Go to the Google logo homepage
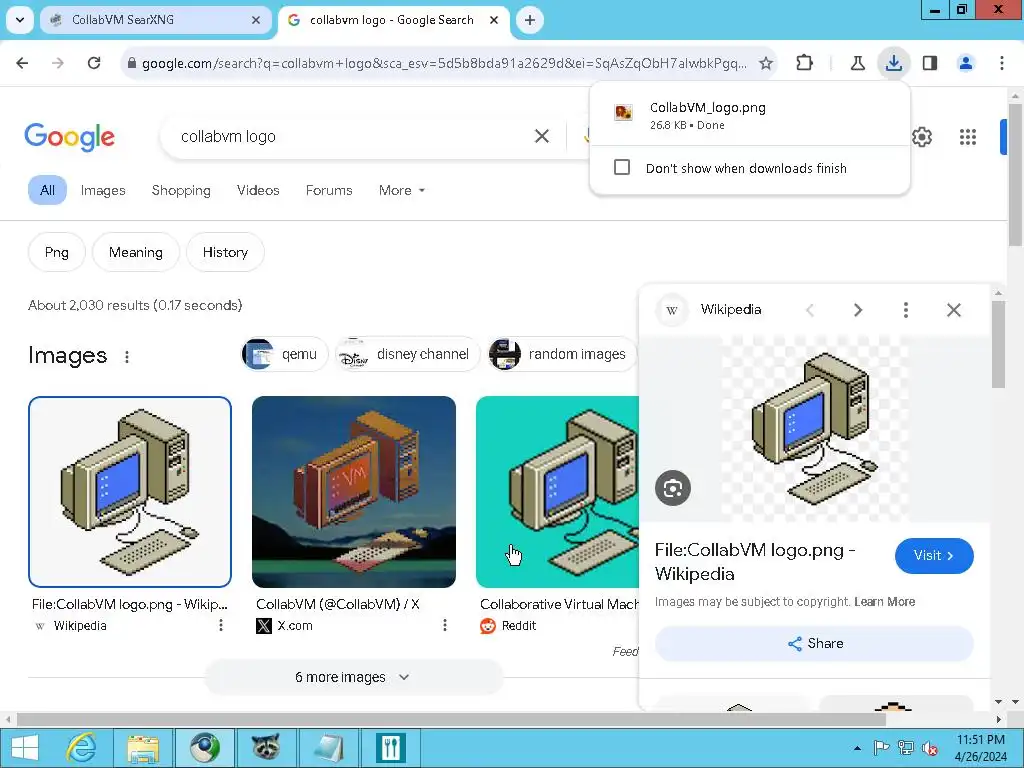This screenshot has height=768, width=1024. tap(69, 136)
